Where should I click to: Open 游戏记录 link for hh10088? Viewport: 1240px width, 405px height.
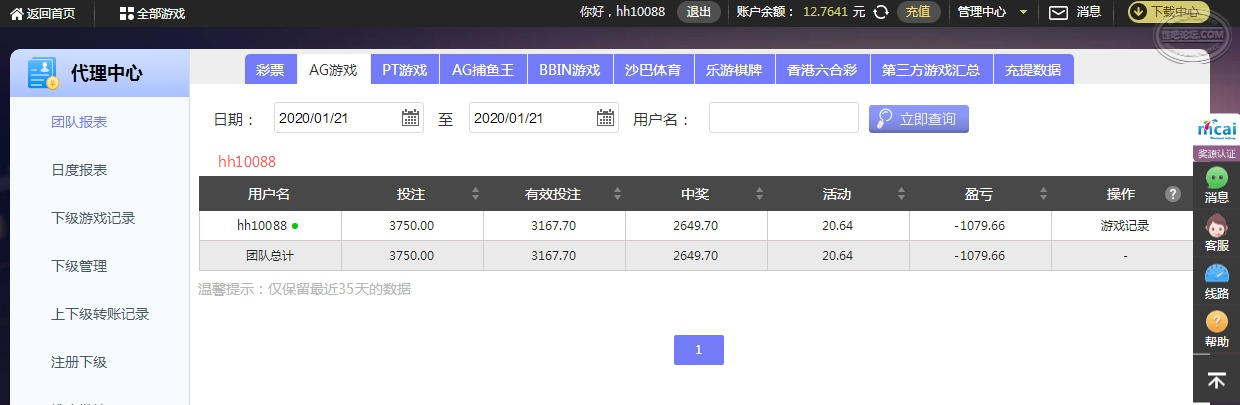click(1125, 226)
